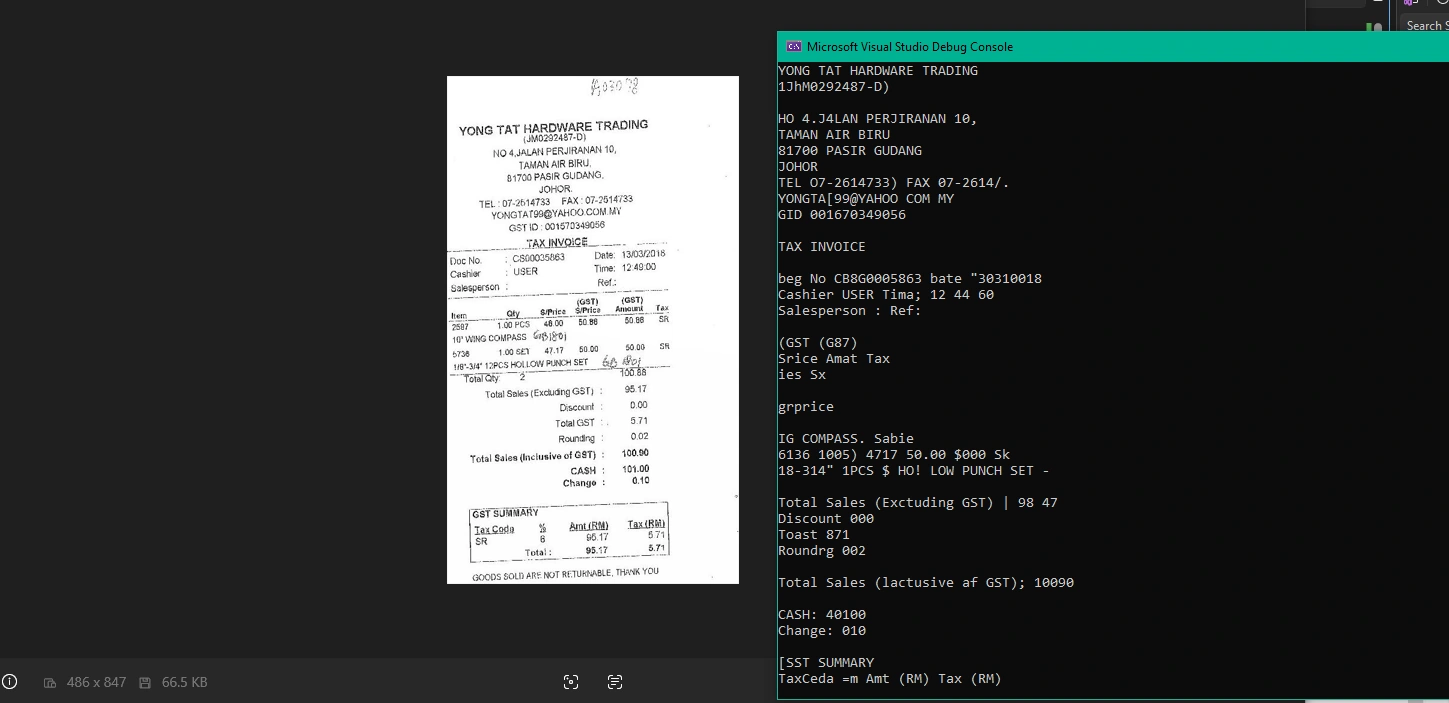Viewport: 1449px width, 703px height.
Task: Click console line 'Toast 871'
Action: tap(814, 535)
